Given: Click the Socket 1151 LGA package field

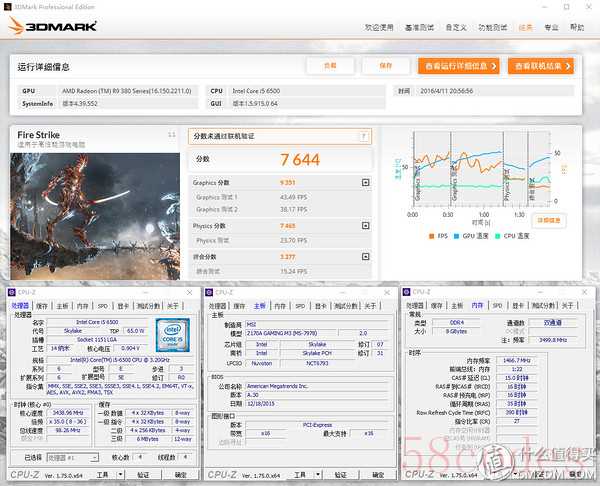Looking at the screenshot, I should tap(97, 339).
